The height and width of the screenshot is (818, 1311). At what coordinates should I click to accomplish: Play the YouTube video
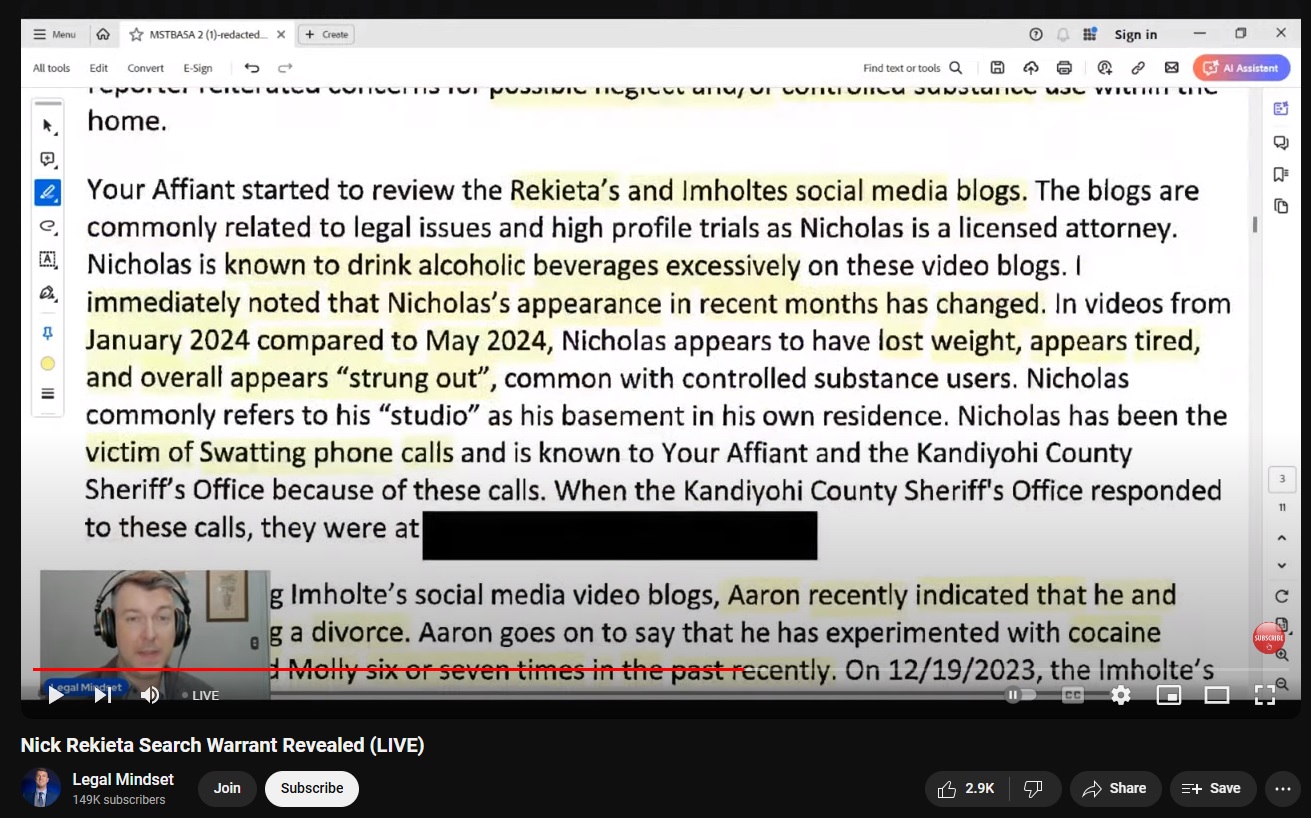[56, 695]
